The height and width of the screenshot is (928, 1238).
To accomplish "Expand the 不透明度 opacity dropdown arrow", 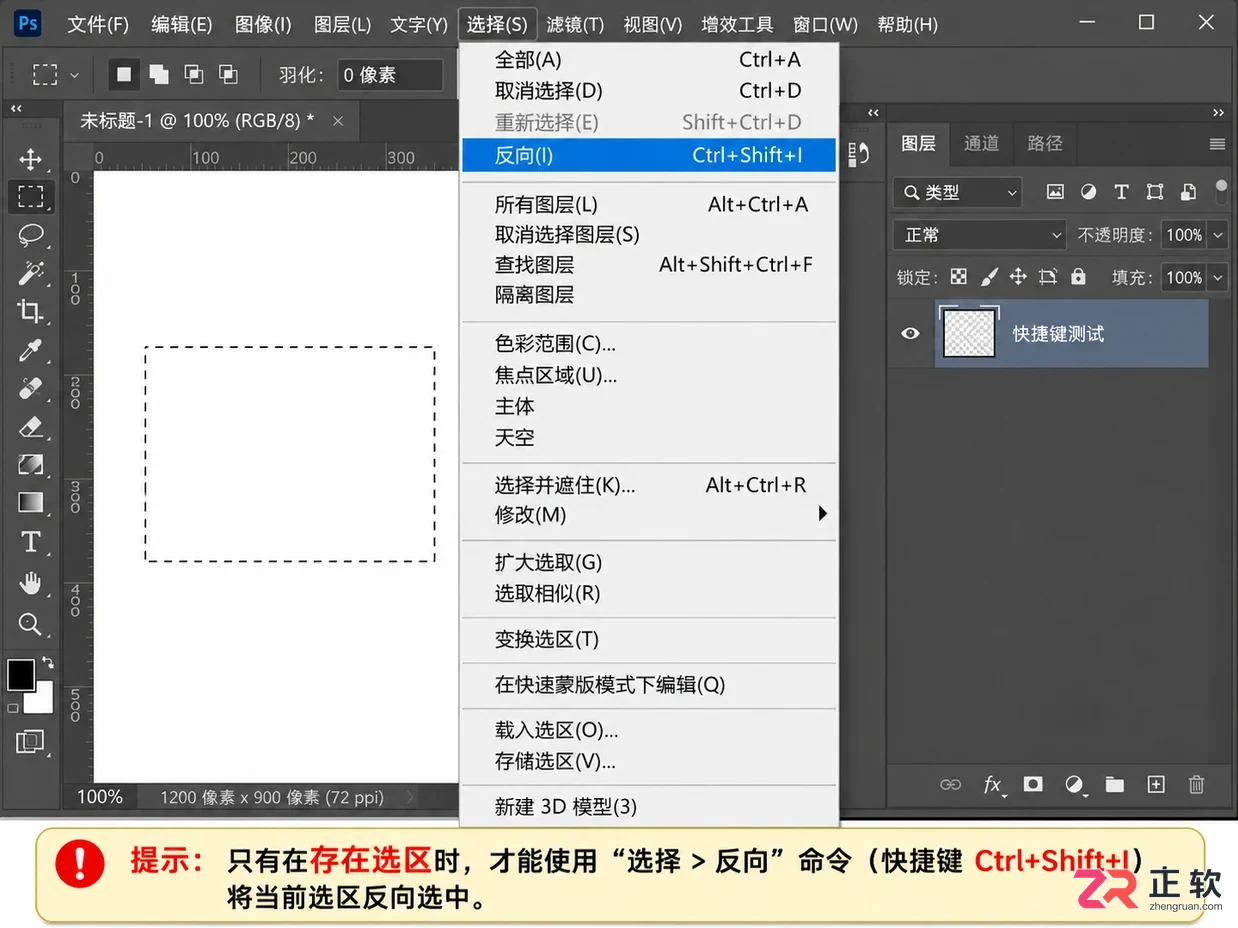I will [1218, 235].
